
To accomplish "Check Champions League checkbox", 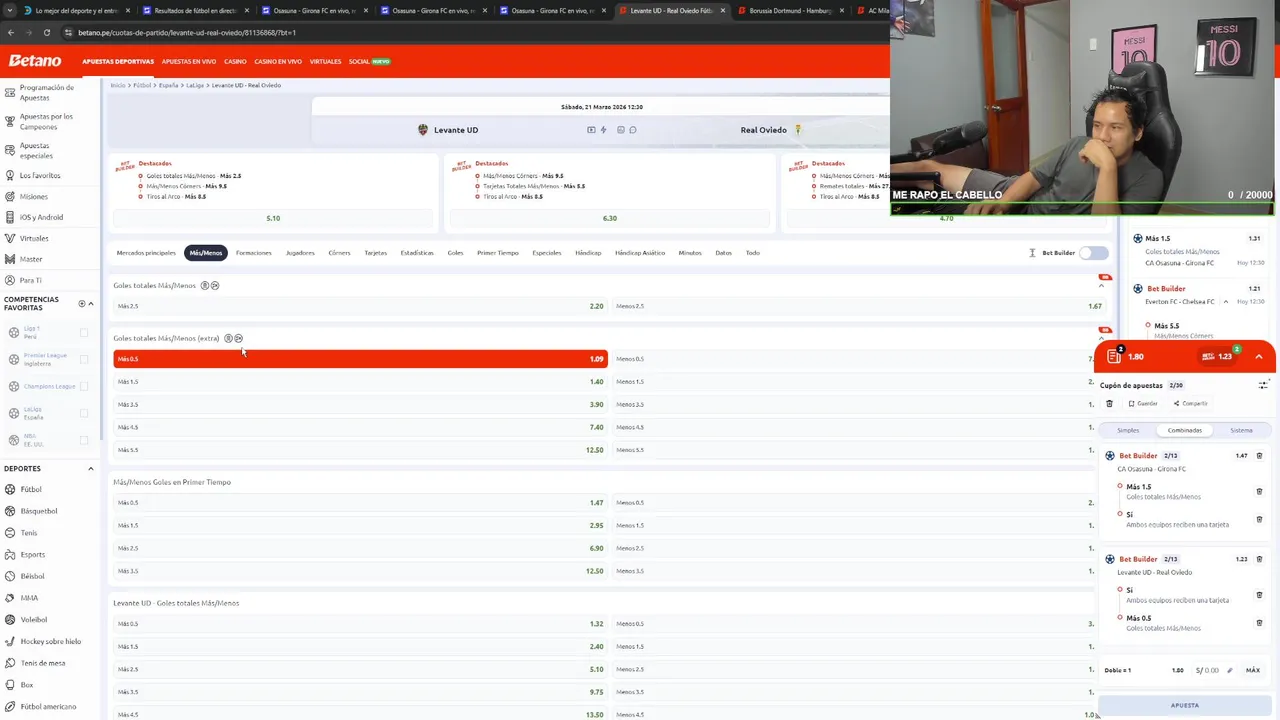I will pos(83,386).
